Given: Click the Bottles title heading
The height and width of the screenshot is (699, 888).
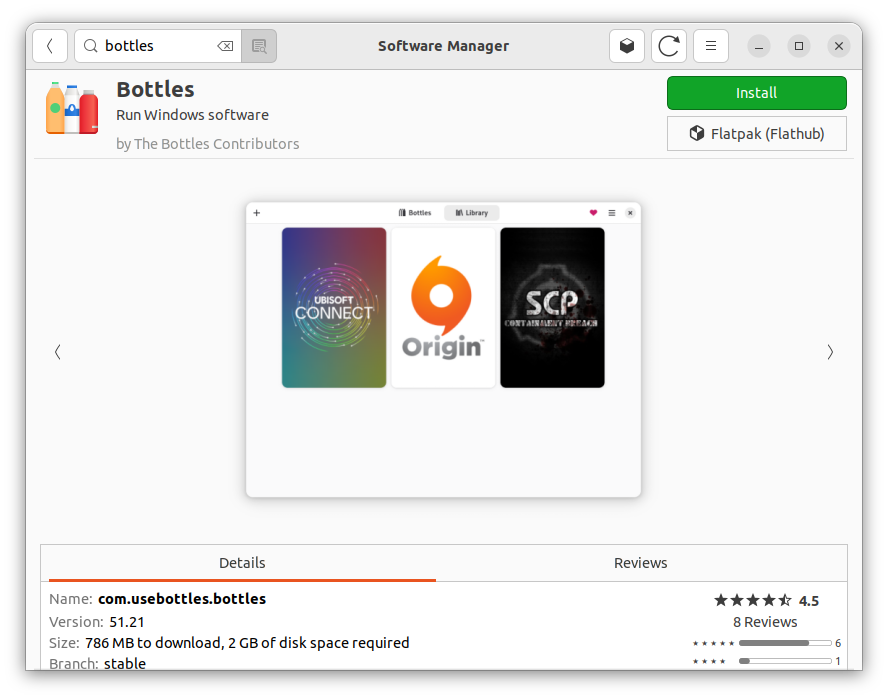Looking at the screenshot, I should coord(155,89).
